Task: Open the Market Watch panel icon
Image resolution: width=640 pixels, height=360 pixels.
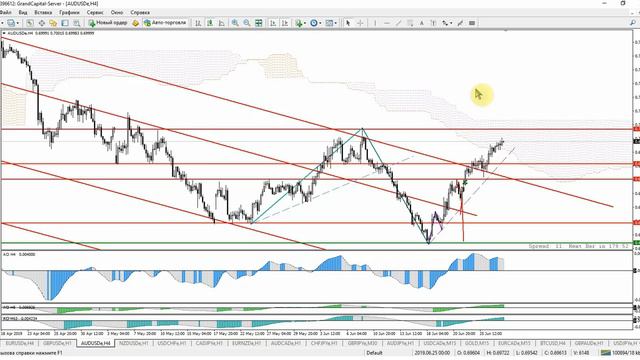Action: pyautogui.click(x=30, y=23)
